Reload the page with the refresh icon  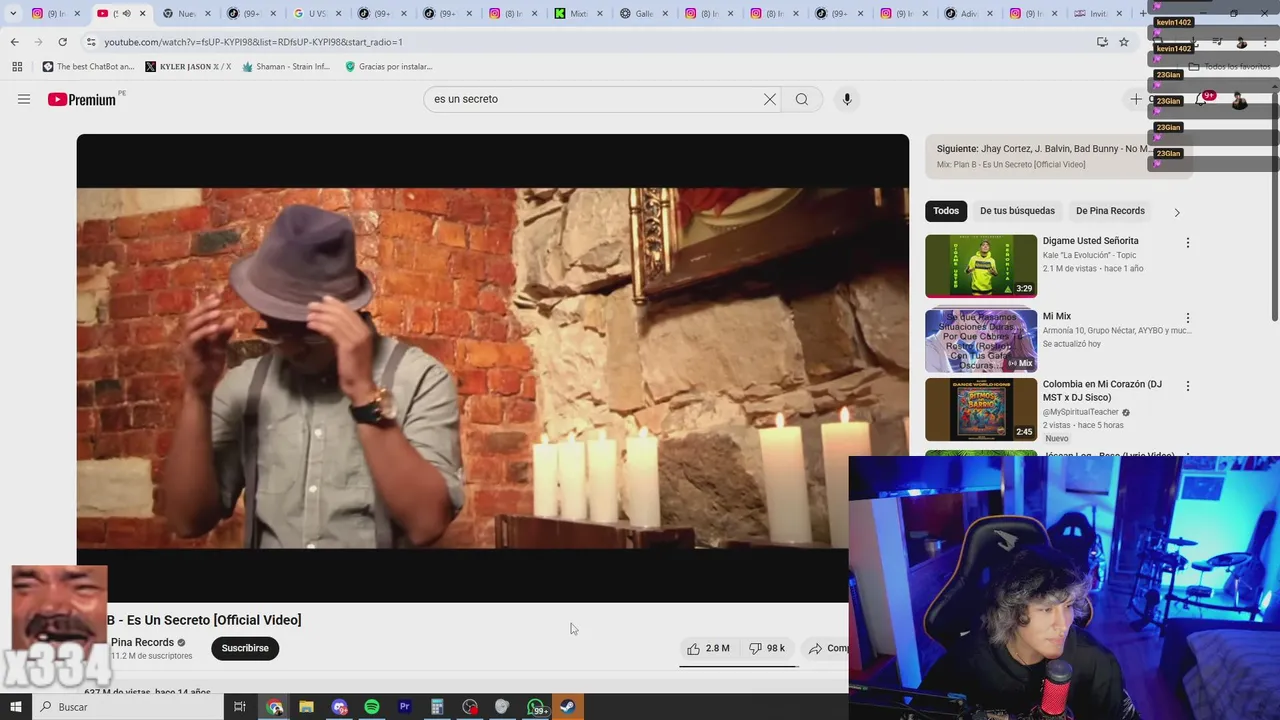click(62, 42)
